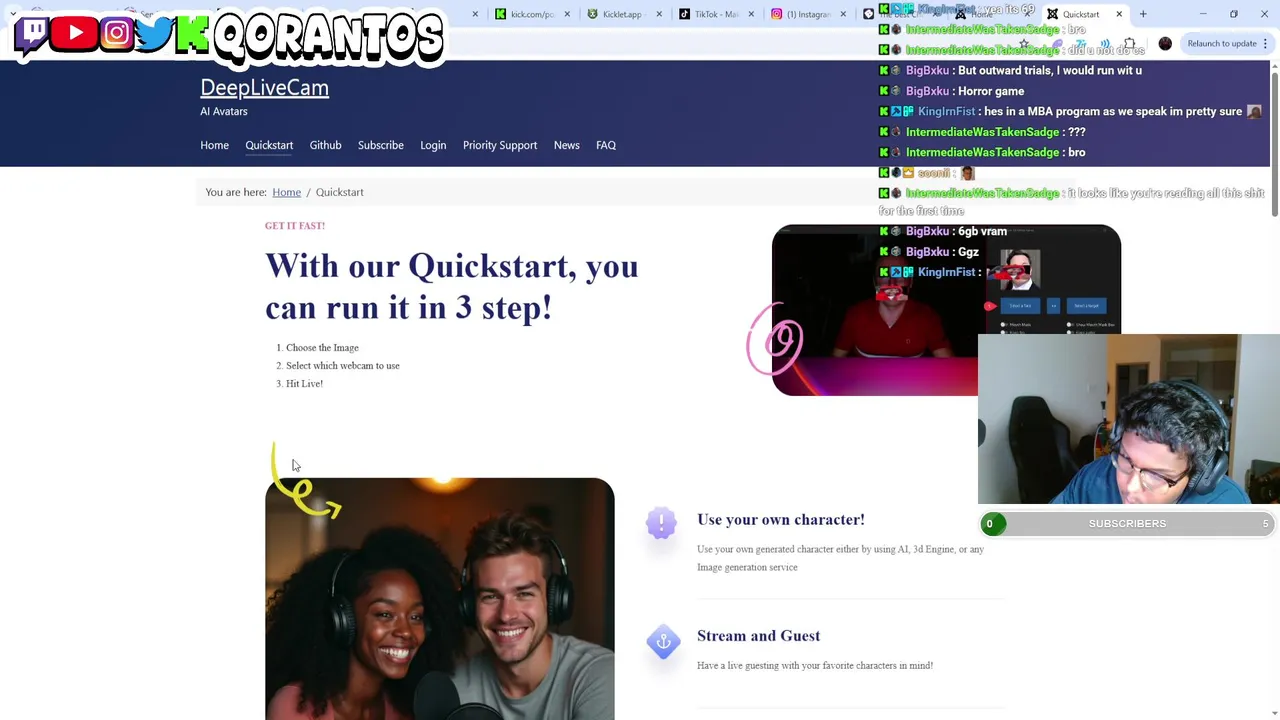Viewport: 1280px width, 720px height.
Task: Close the Quickstart browser tab
Action: (1119, 14)
